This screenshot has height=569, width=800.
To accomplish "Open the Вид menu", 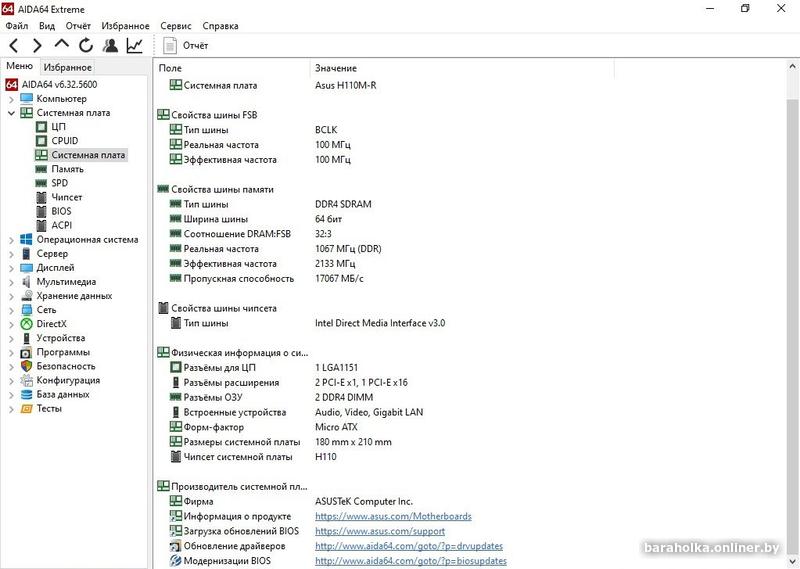I will (47, 26).
